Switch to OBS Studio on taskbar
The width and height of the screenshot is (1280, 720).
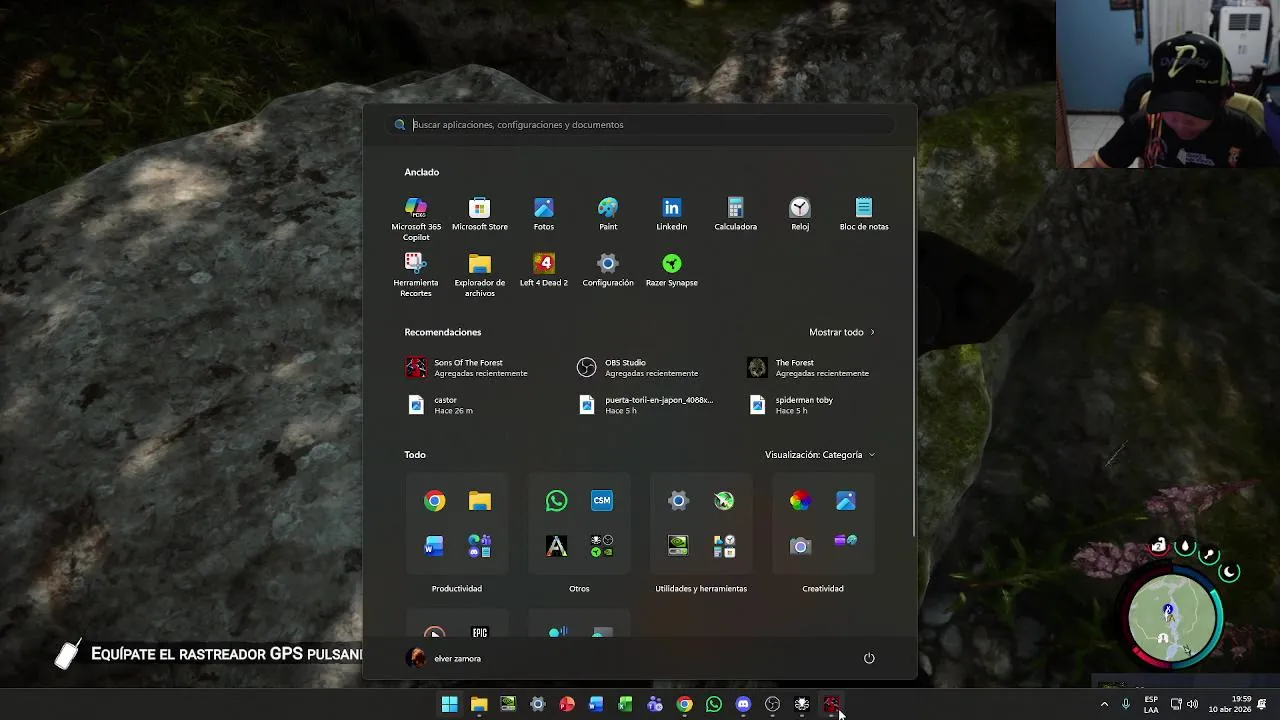772,705
